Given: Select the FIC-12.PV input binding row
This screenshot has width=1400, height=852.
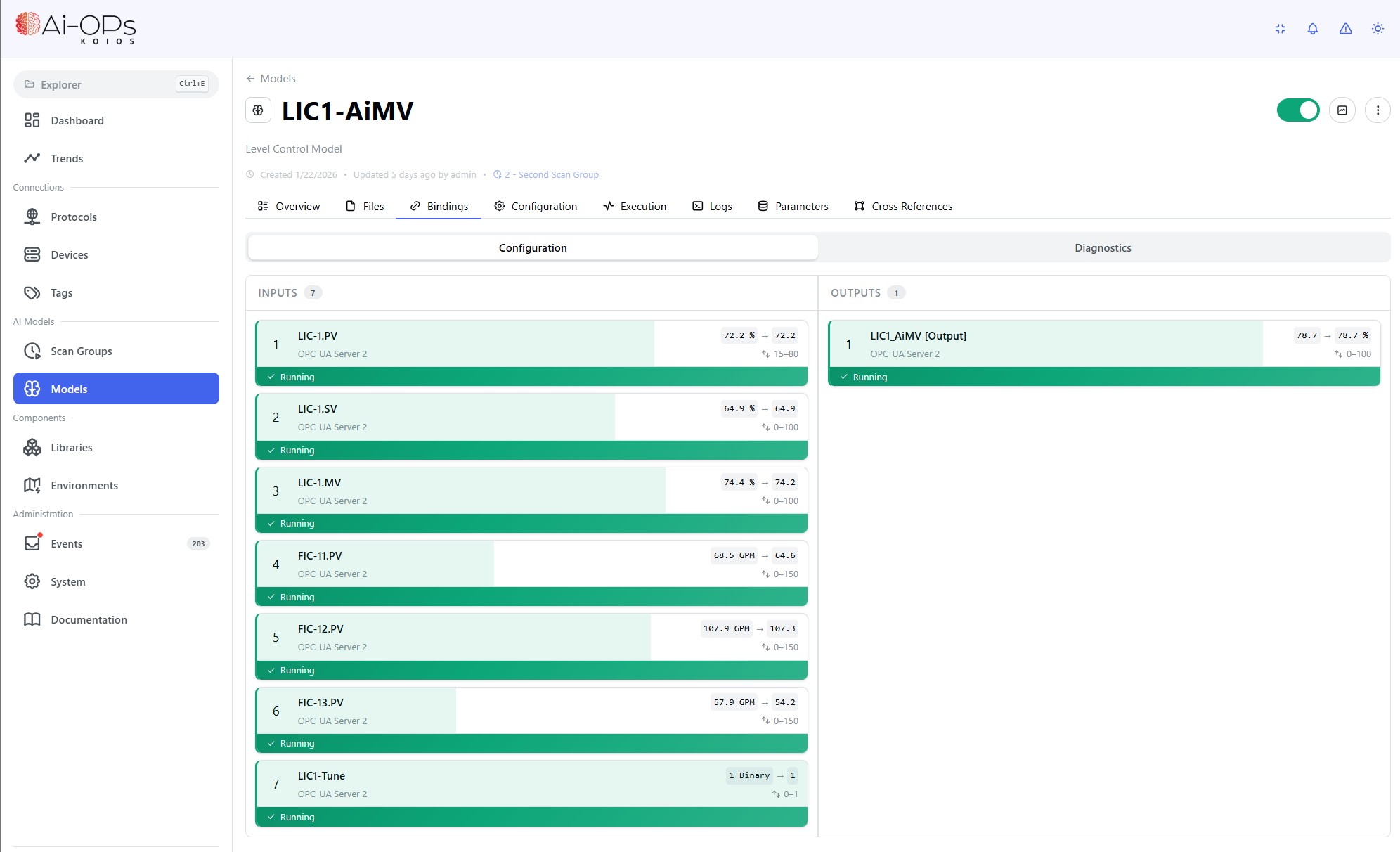Looking at the screenshot, I should pyautogui.click(x=531, y=647).
